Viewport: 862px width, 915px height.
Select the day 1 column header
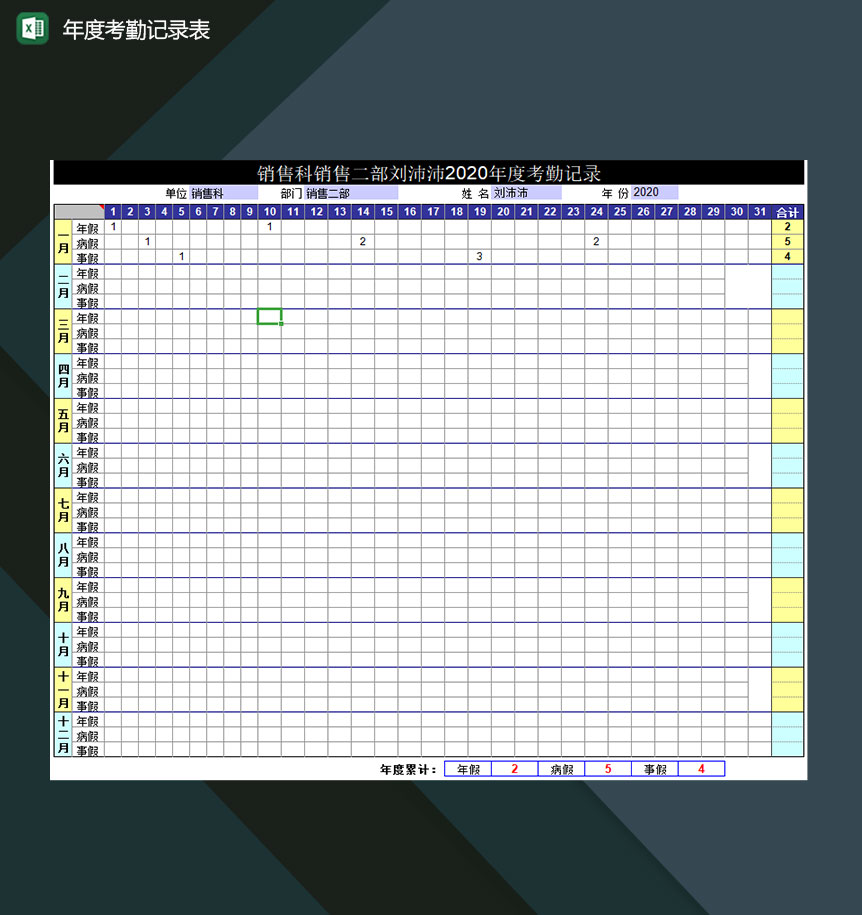(x=113, y=211)
